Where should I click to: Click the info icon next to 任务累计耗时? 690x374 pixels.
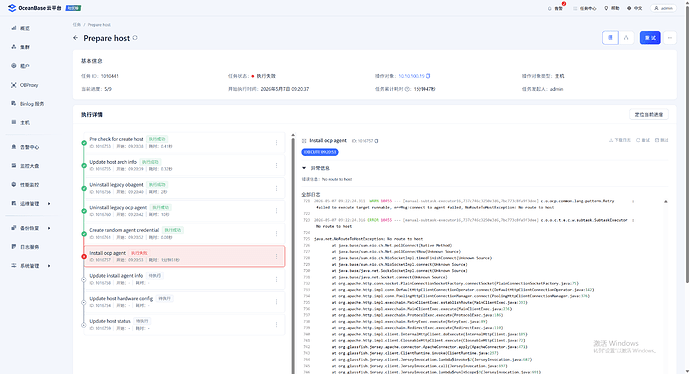(x=408, y=89)
